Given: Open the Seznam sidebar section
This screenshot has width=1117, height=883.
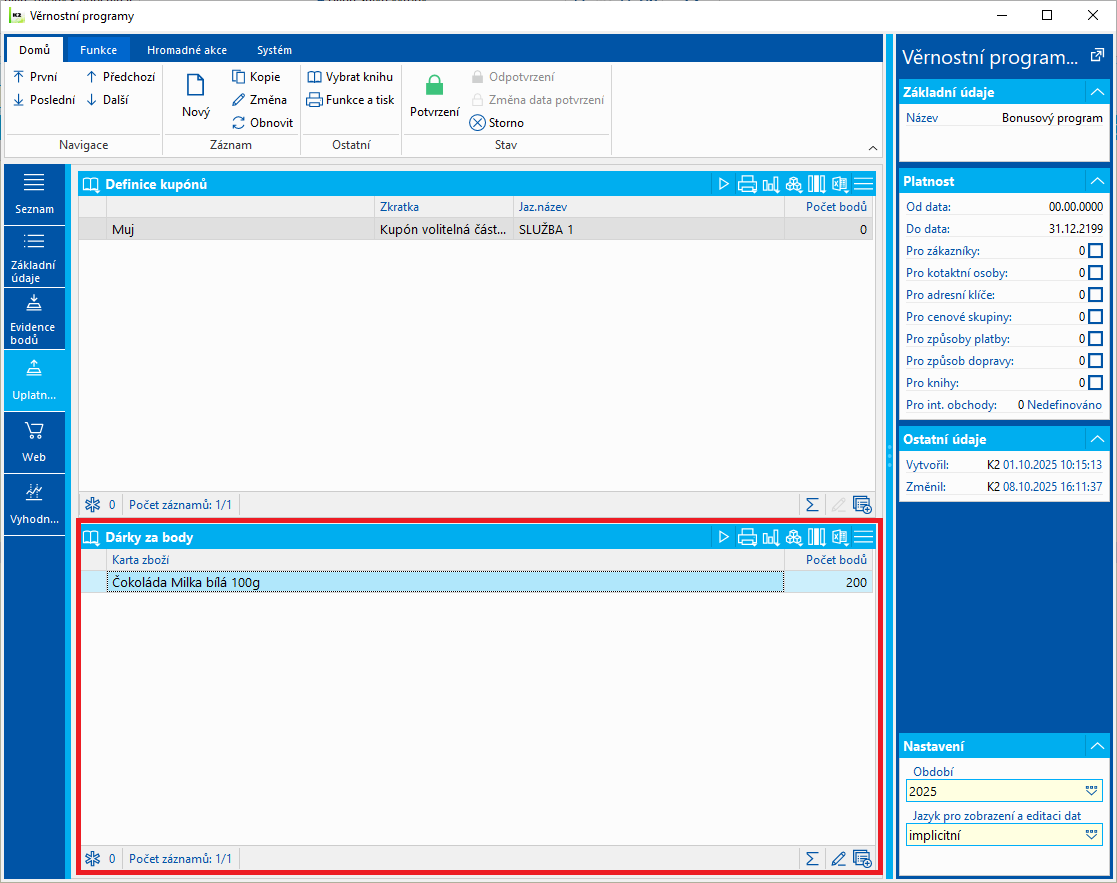Looking at the screenshot, I should 34,194.
